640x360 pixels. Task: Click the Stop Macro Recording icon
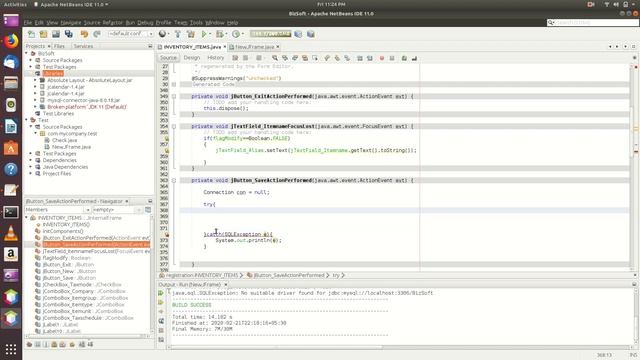392,58
